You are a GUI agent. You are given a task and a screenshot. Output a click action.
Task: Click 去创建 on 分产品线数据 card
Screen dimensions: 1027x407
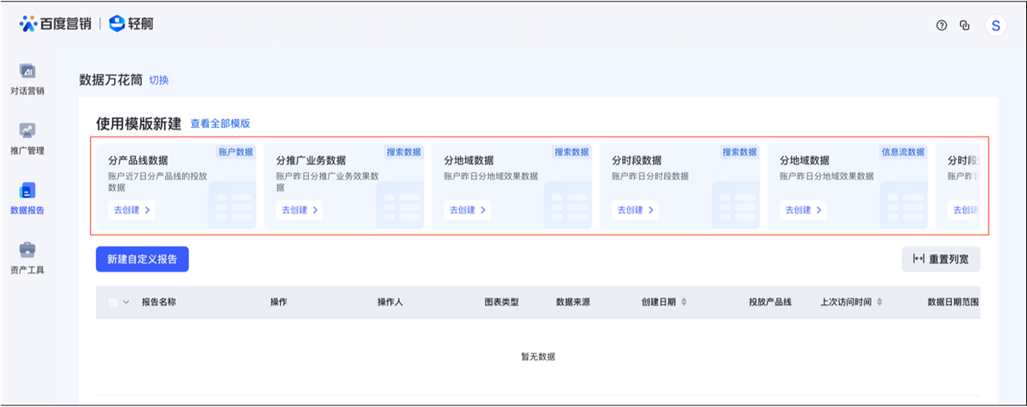tap(130, 210)
